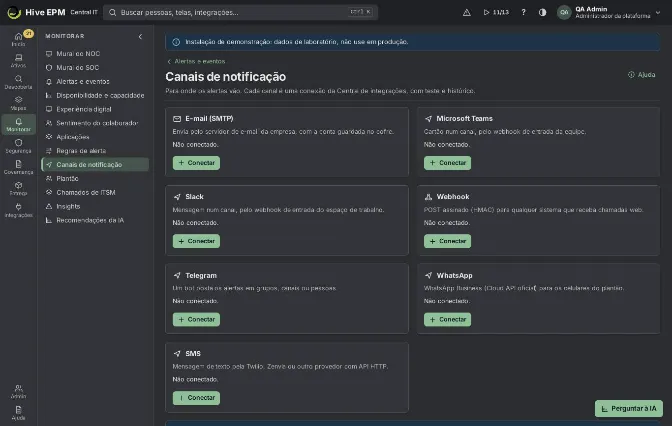Click the E-mail envelope icon
Viewport: 672px width, 426px height.
177,119
